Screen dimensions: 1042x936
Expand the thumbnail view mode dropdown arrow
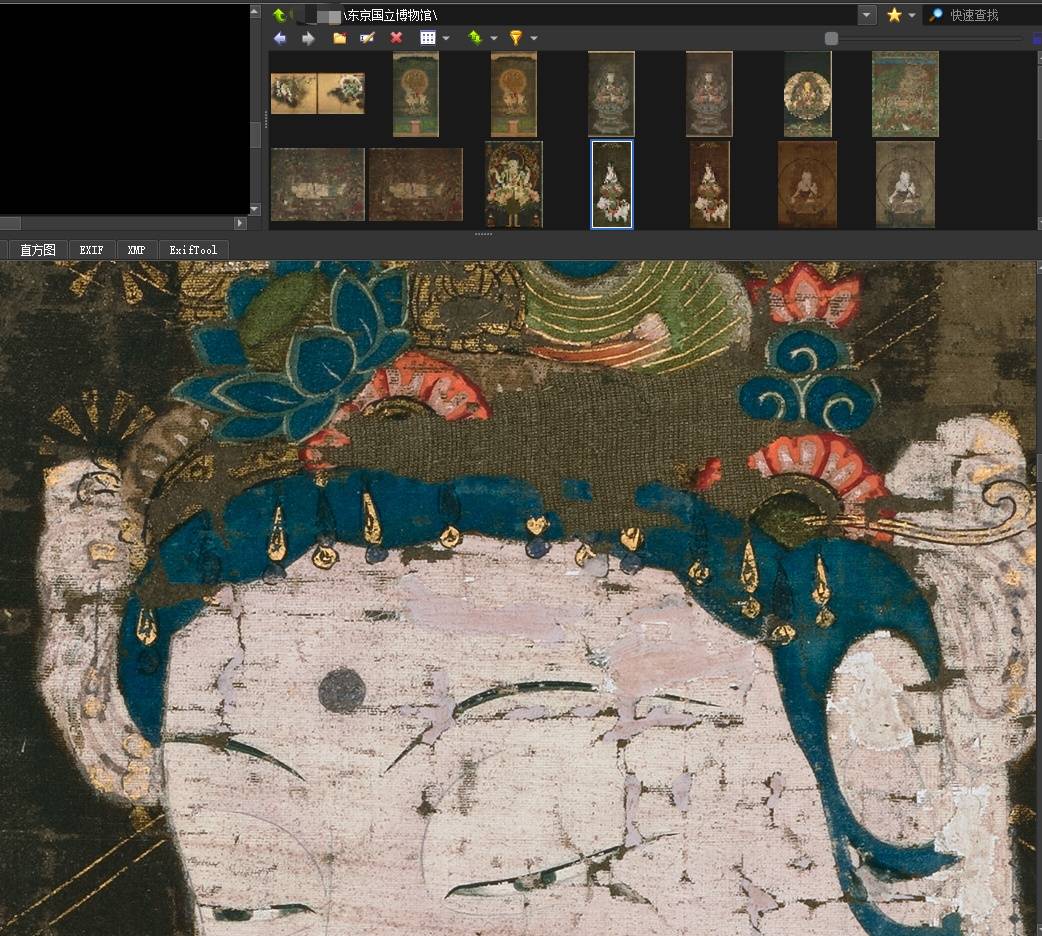point(446,38)
